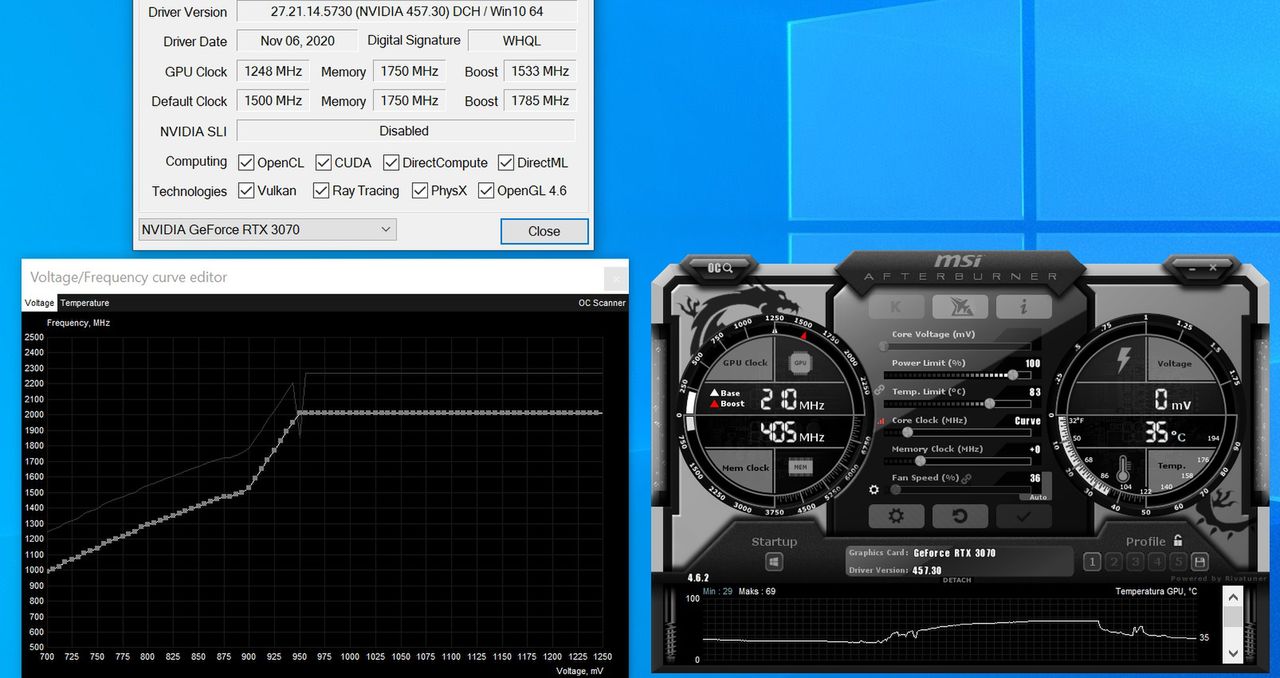Apply settings with the checkmark button

click(1024, 516)
